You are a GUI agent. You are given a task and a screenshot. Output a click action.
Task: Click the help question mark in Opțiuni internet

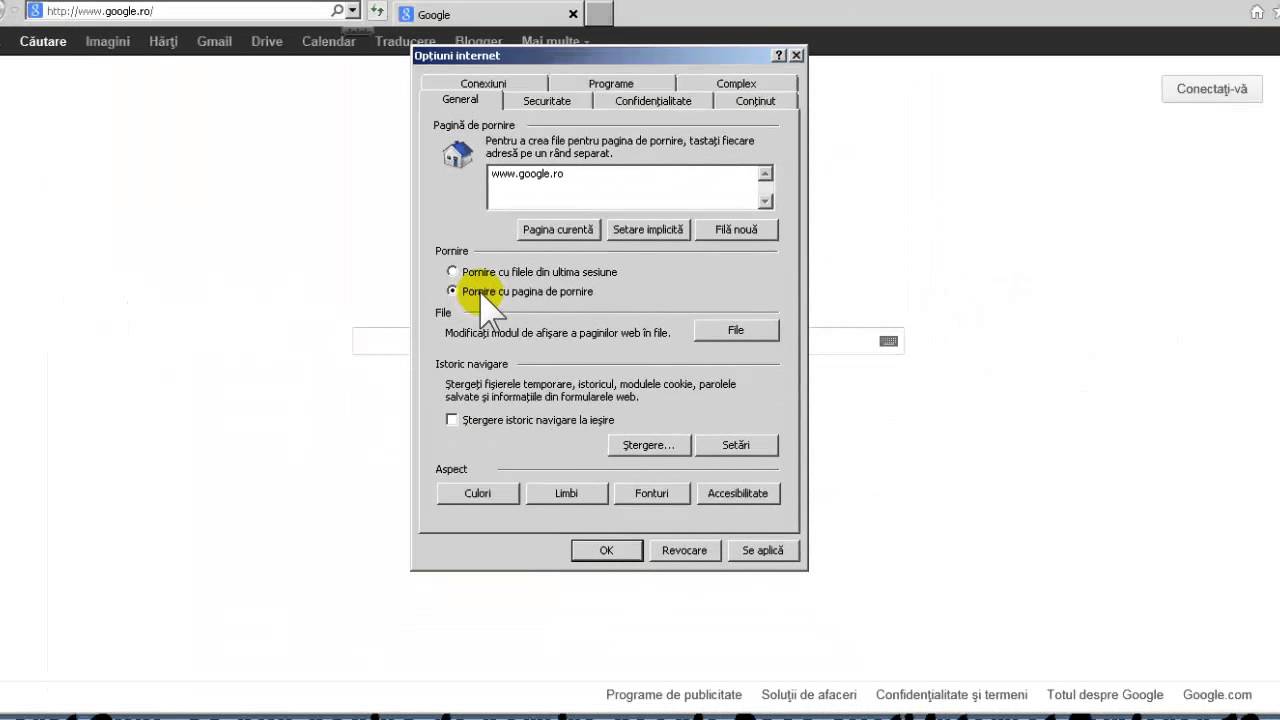pyautogui.click(x=780, y=56)
